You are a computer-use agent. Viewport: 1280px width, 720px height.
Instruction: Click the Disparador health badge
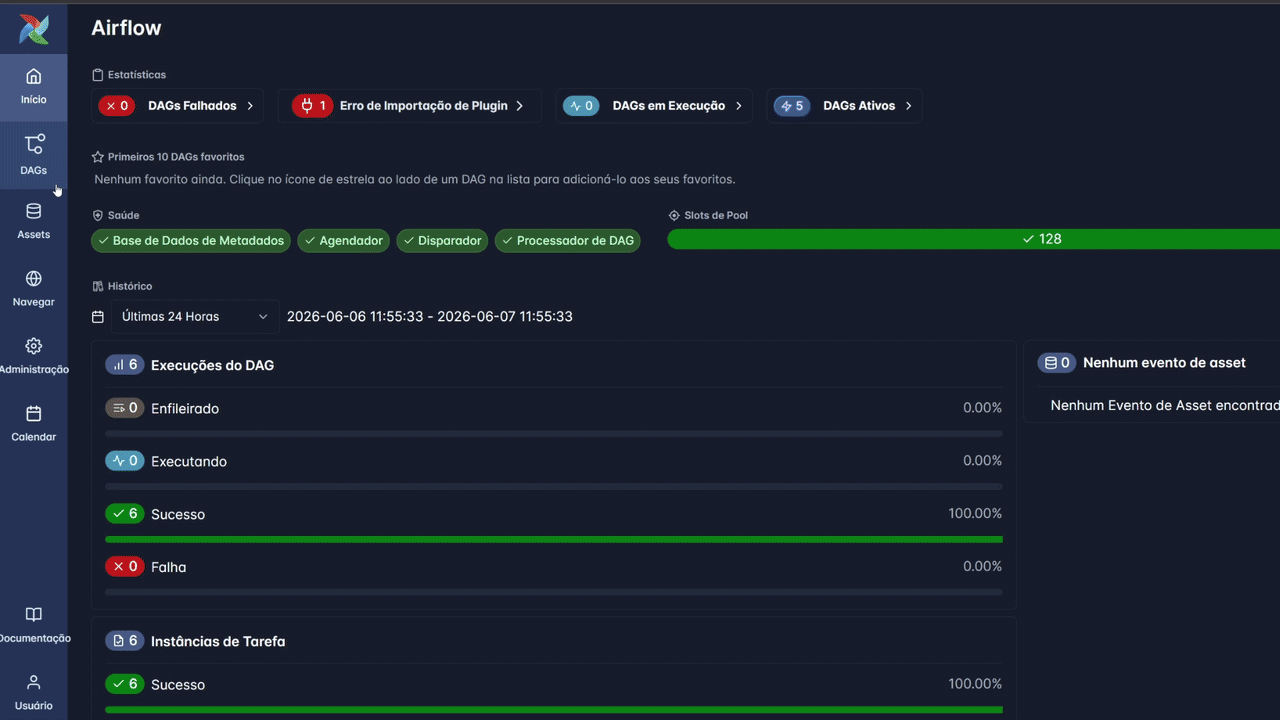[443, 241]
